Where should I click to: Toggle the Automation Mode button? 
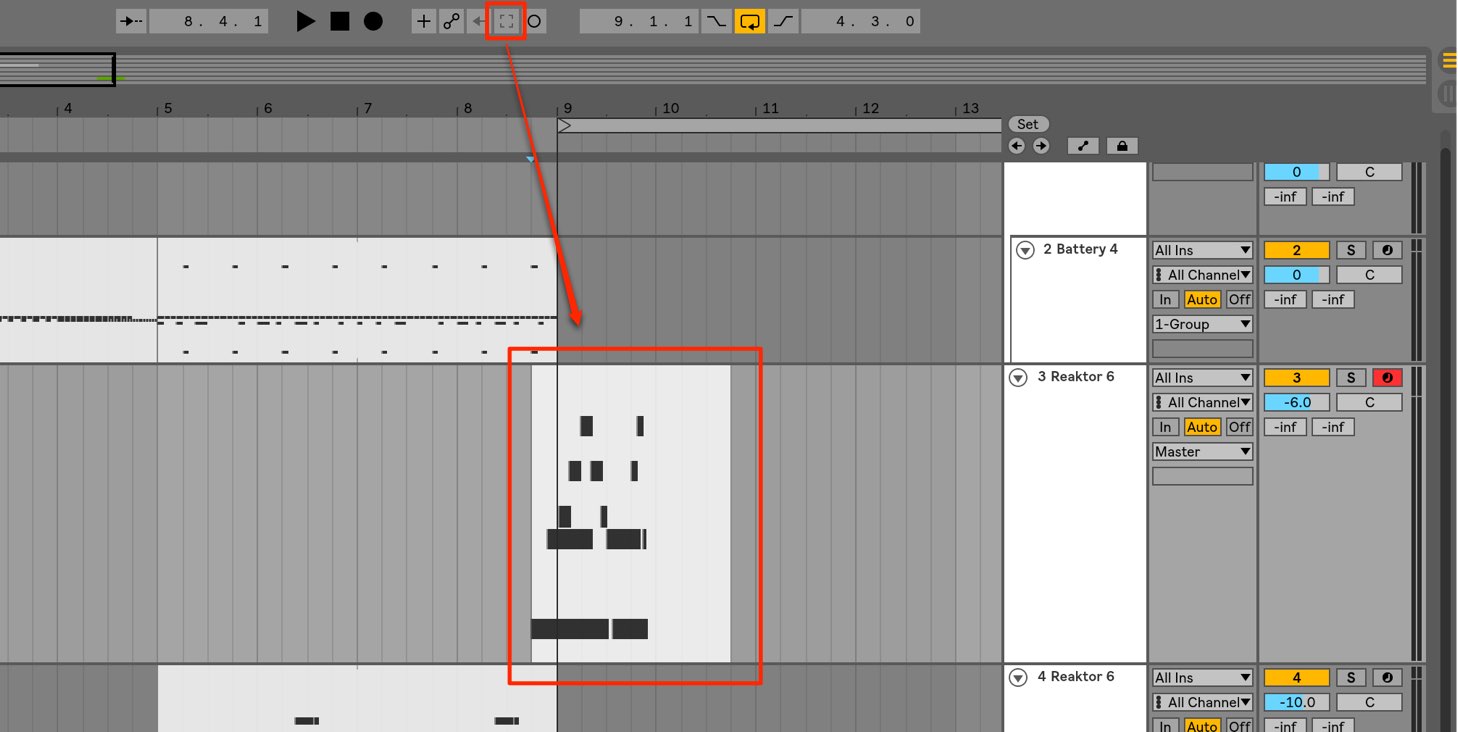(1083, 146)
